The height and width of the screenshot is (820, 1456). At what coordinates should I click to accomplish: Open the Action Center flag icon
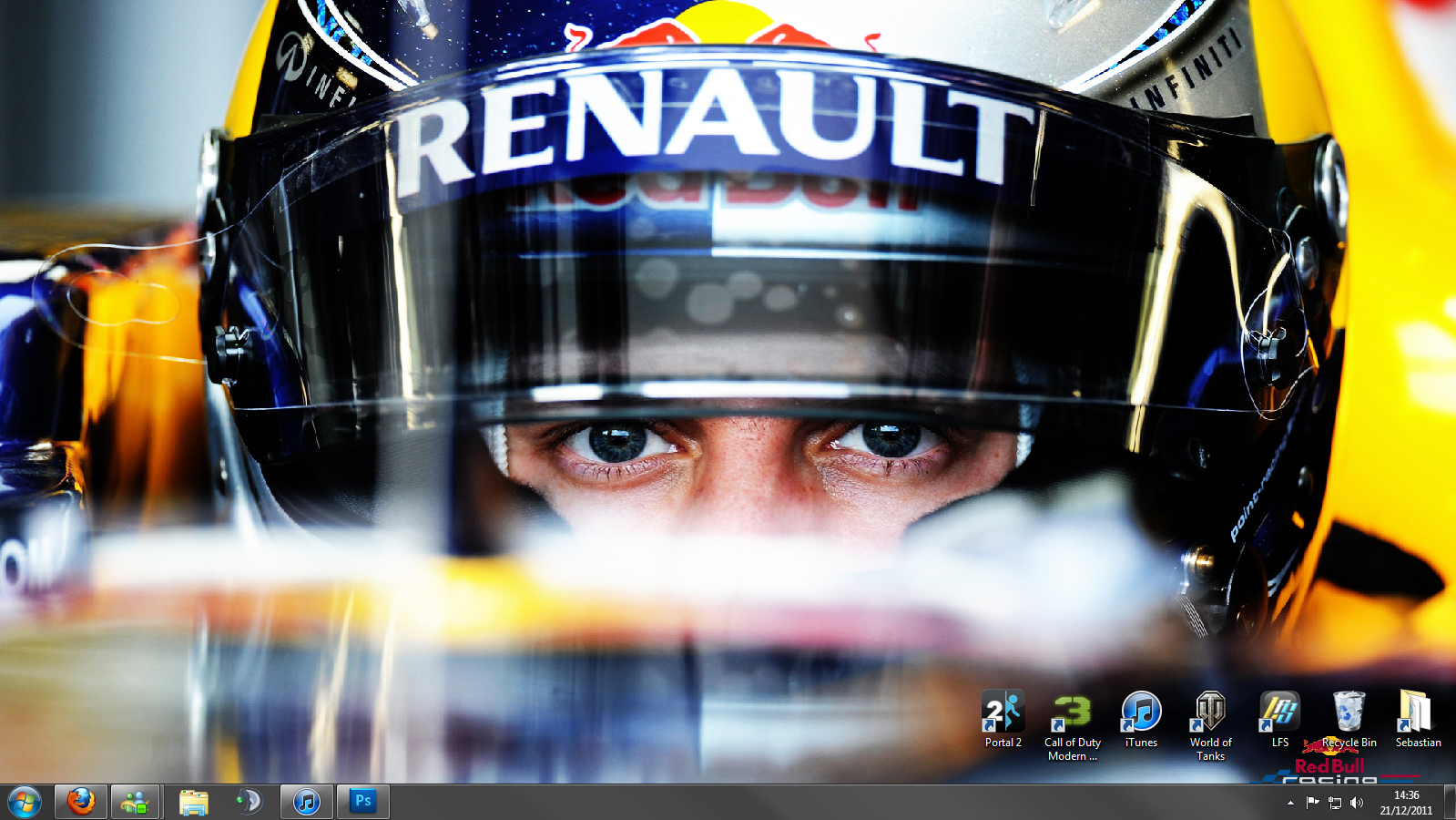pyautogui.click(x=1312, y=803)
